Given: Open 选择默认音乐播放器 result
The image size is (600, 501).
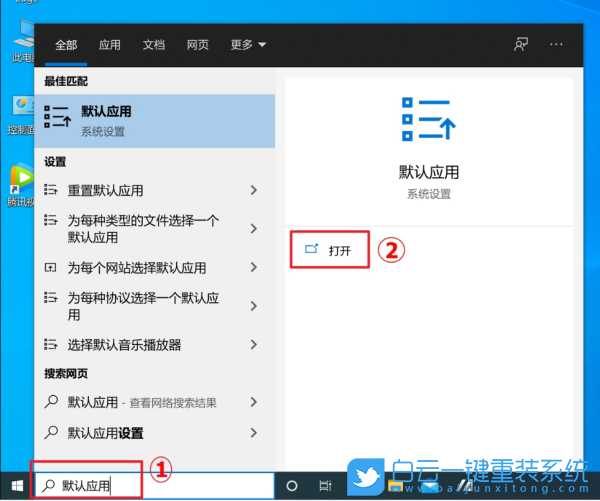Looking at the screenshot, I should pos(143,344).
